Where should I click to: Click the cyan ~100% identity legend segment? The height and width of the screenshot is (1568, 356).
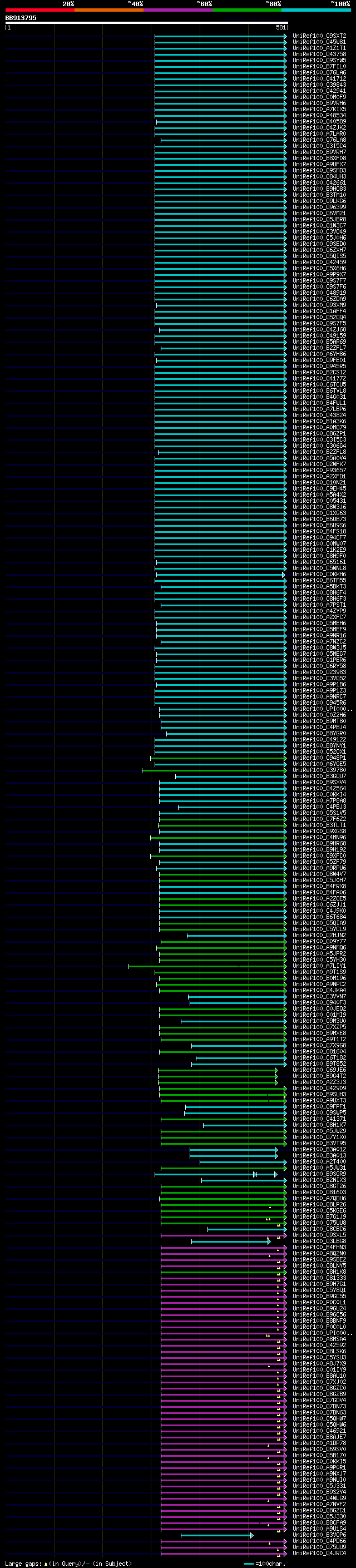point(317,10)
